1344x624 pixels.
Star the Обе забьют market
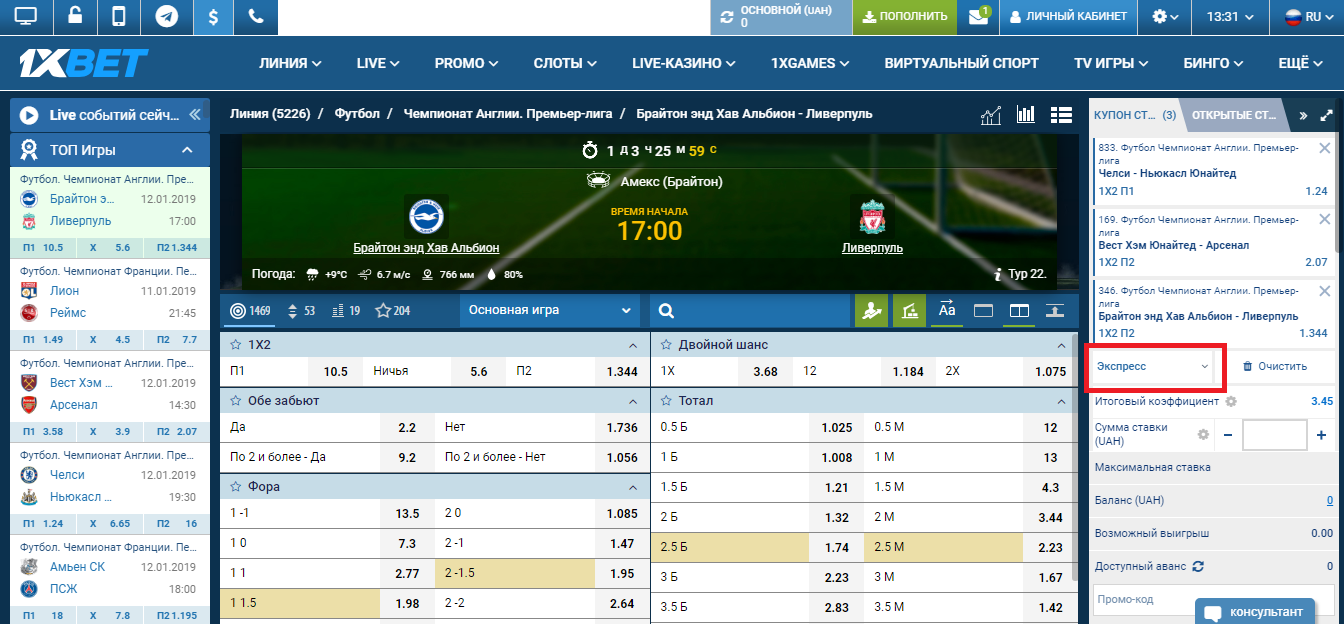coord(236,400)
